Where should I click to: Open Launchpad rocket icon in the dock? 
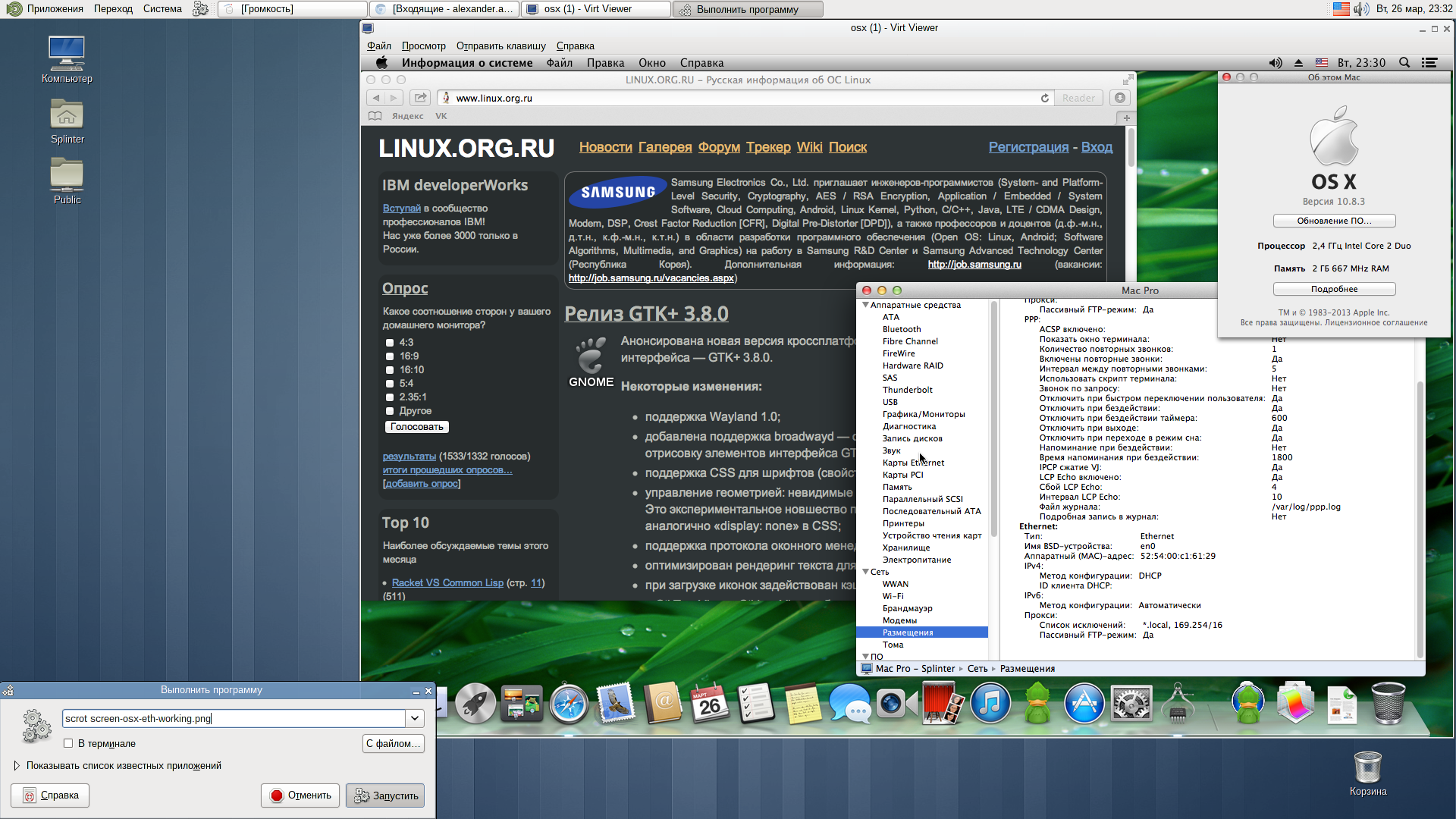pos(475,704)
